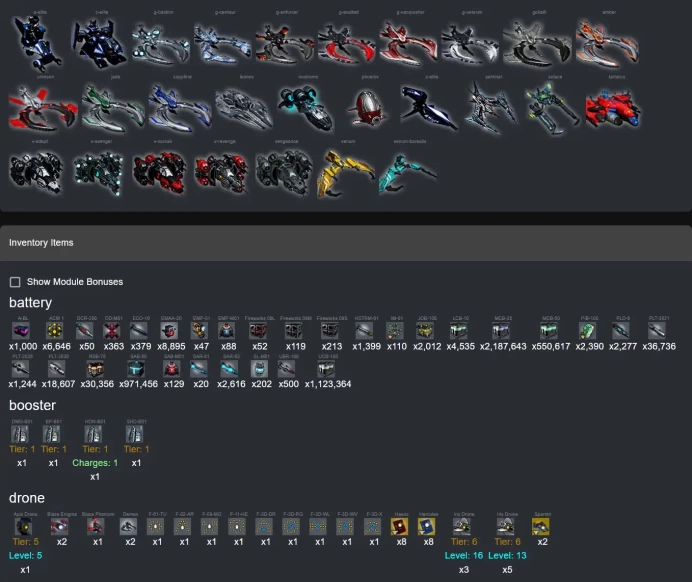Select the EMP-M01 mine icon
This screenshot has width=692, height=582.
(x=226, y=330)
